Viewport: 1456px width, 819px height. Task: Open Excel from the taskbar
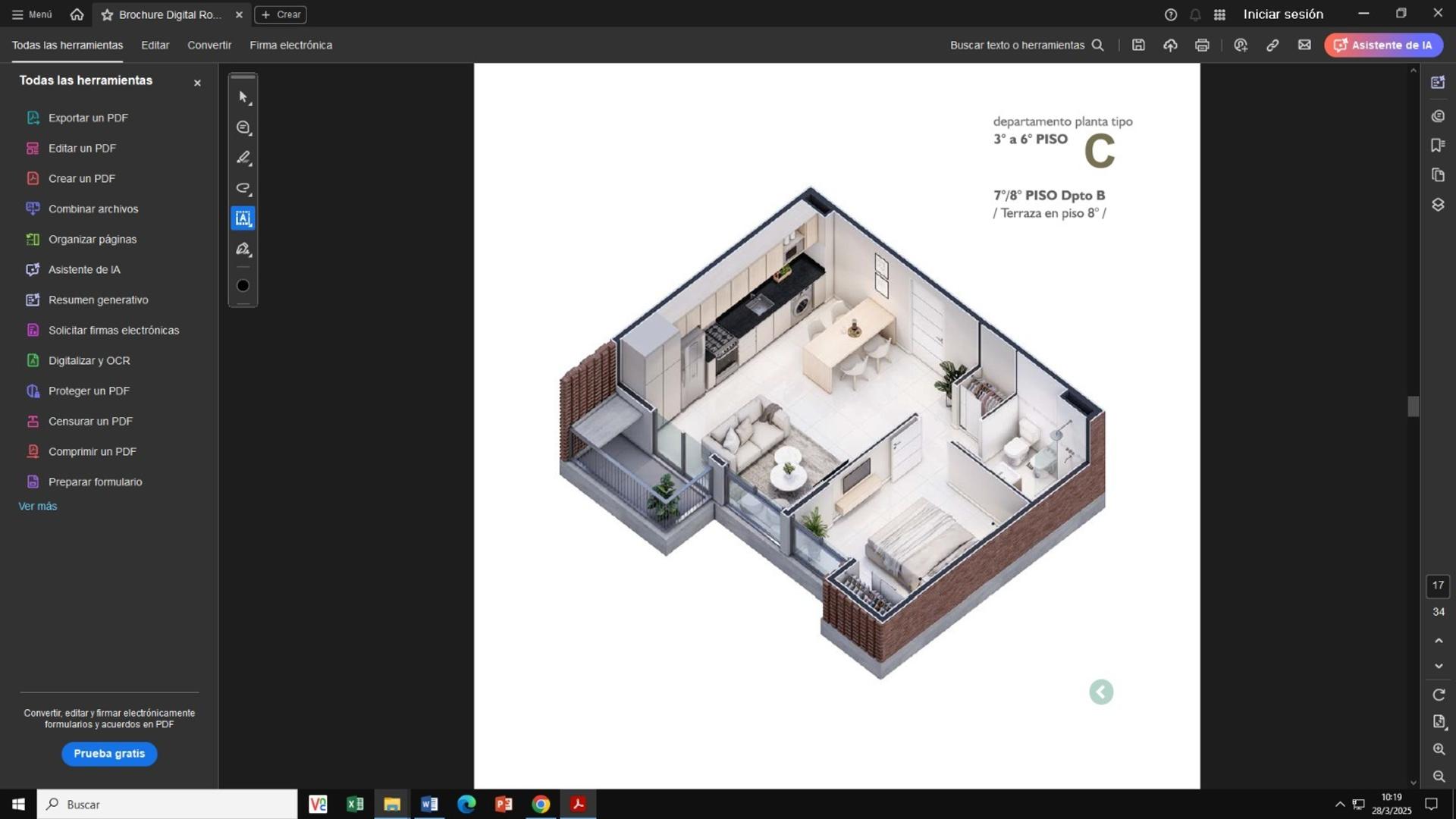pos(355,804)
